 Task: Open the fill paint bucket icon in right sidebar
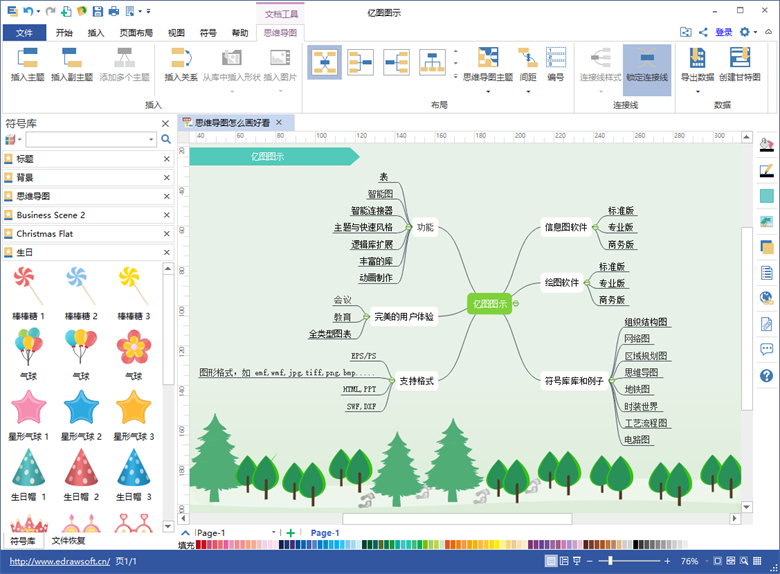click(x=767, y=144)
